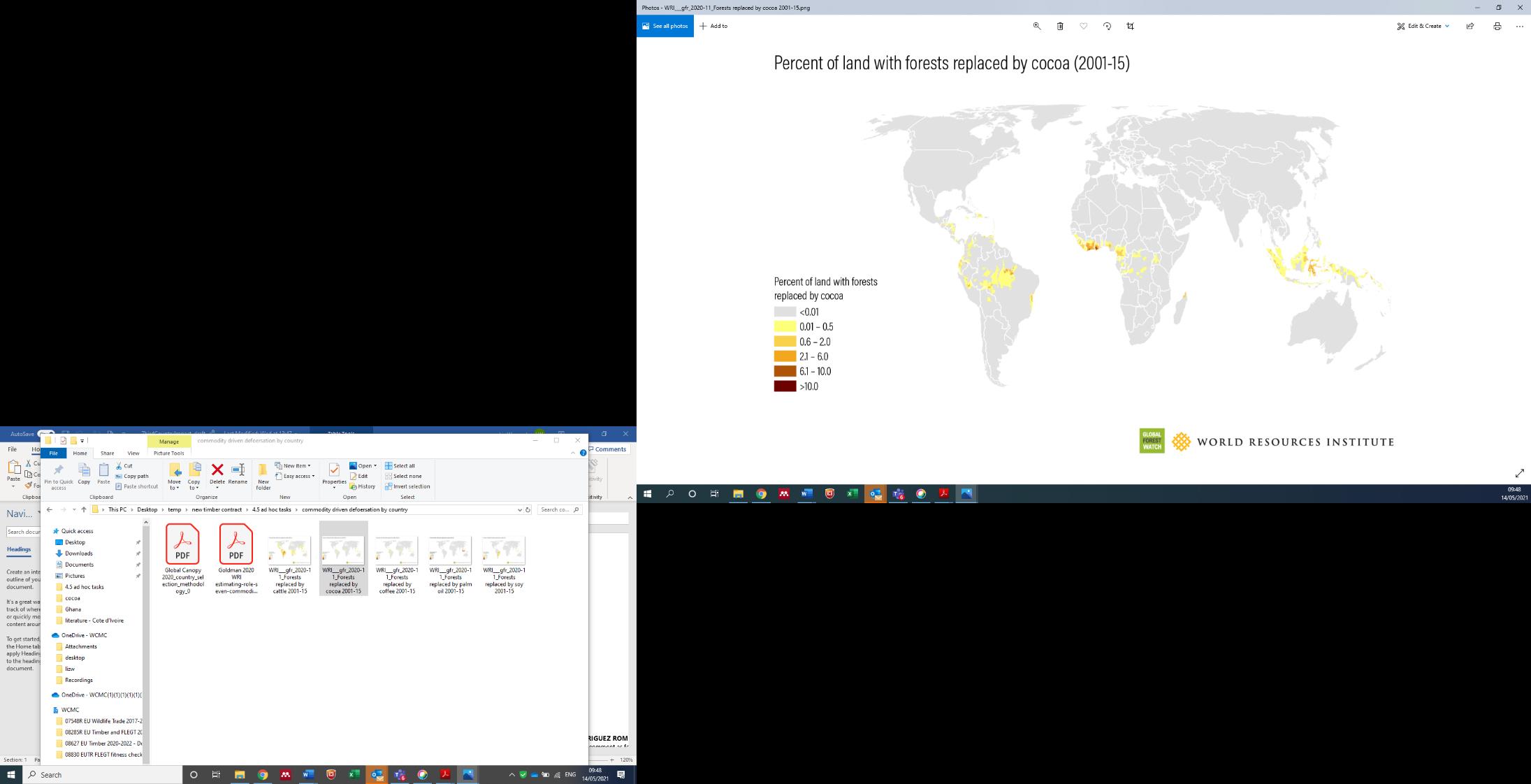Click the Share icon in Photos
The width and height of the screenshot is (1531, 784).
(x=1470, y=26)
